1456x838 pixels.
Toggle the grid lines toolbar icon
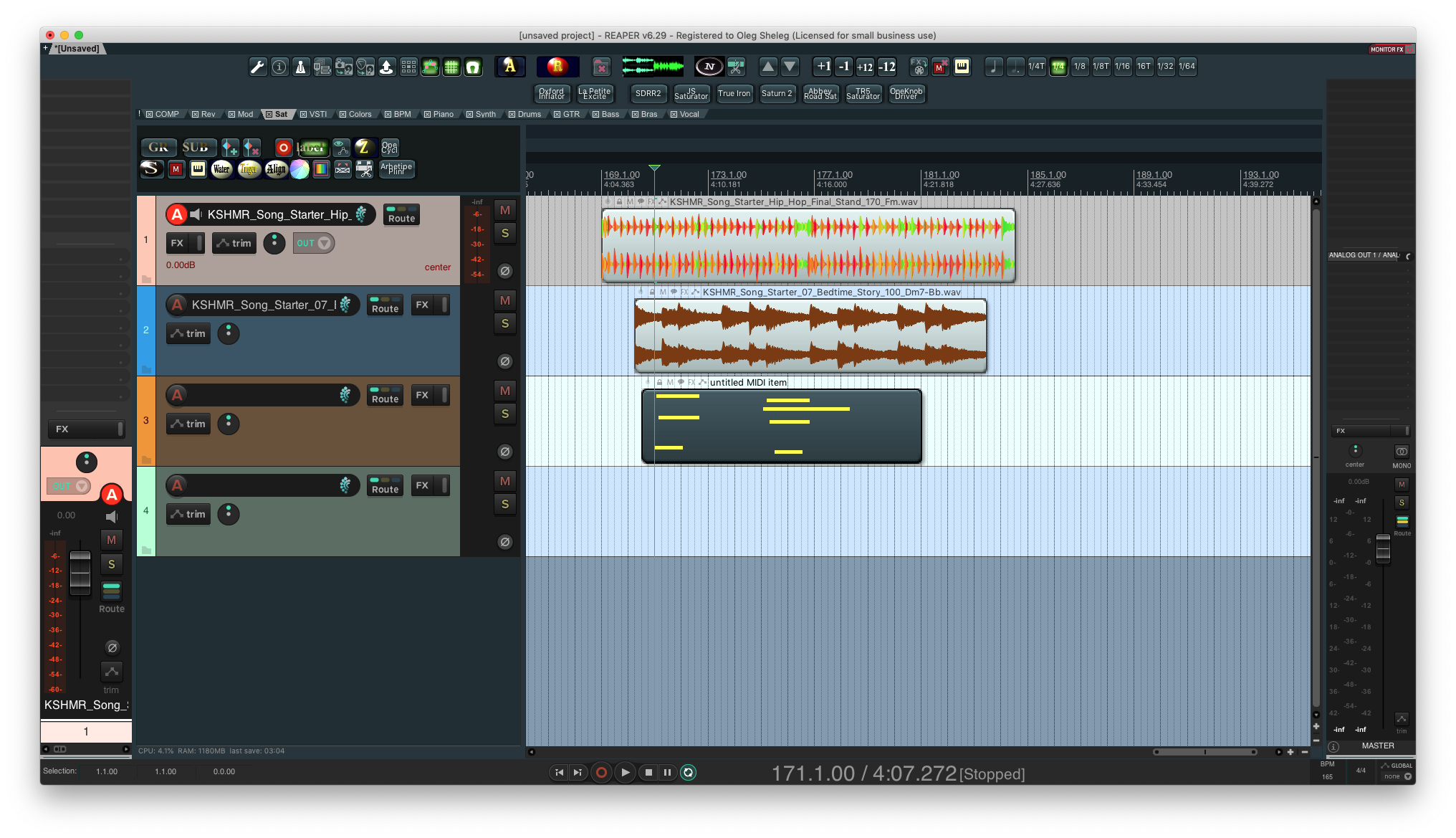[x=451, y=67]
